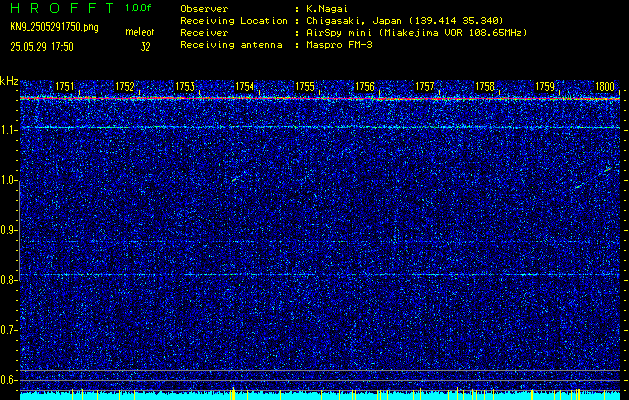Click the kHz axis unit label
This screenshot has width=629, height=400.
coord(10,81)
